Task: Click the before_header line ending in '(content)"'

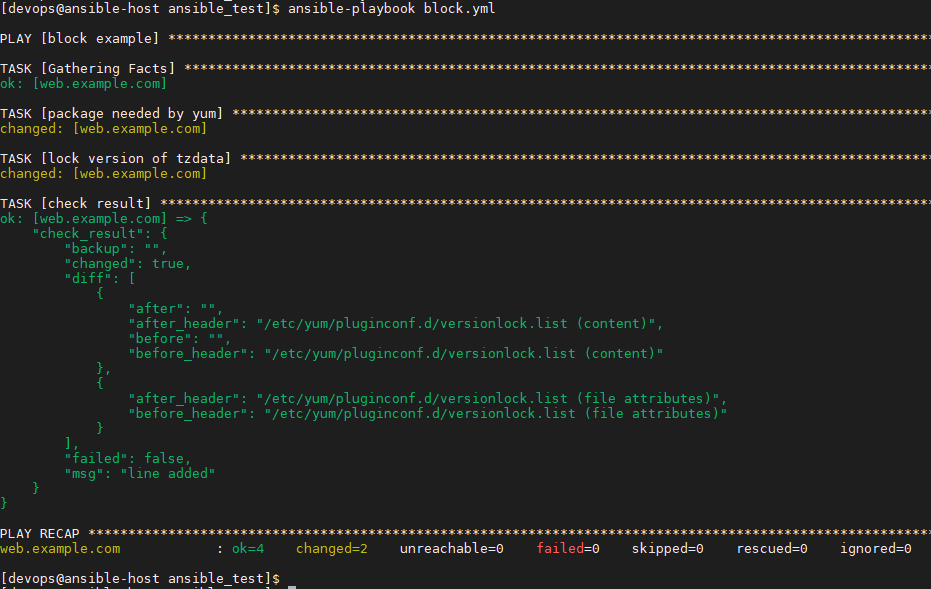Action: [x=395, y=354]
